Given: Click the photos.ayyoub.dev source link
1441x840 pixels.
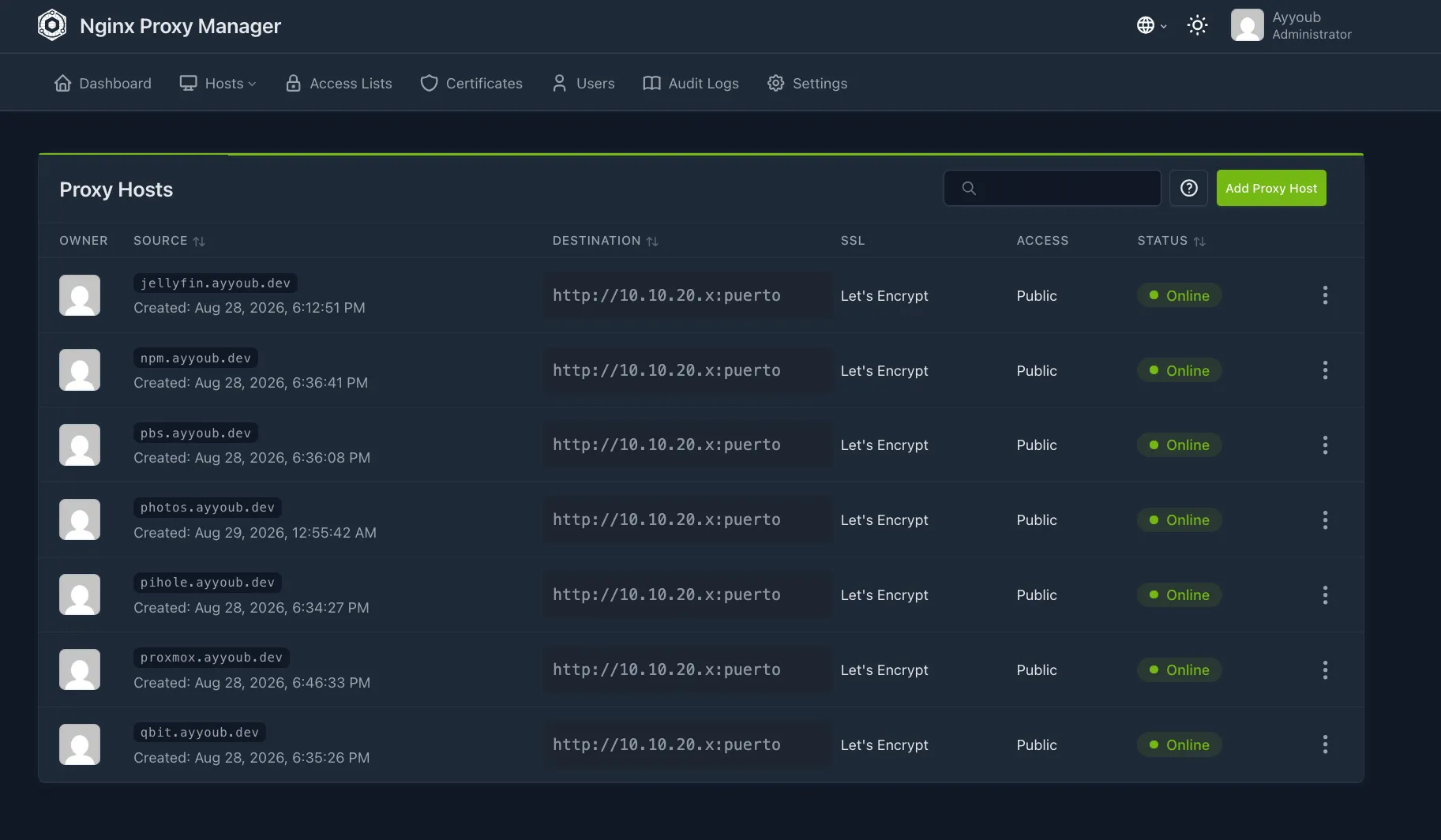Looking at the screenshot, I should pyautogui.click(x=208, y=508).
